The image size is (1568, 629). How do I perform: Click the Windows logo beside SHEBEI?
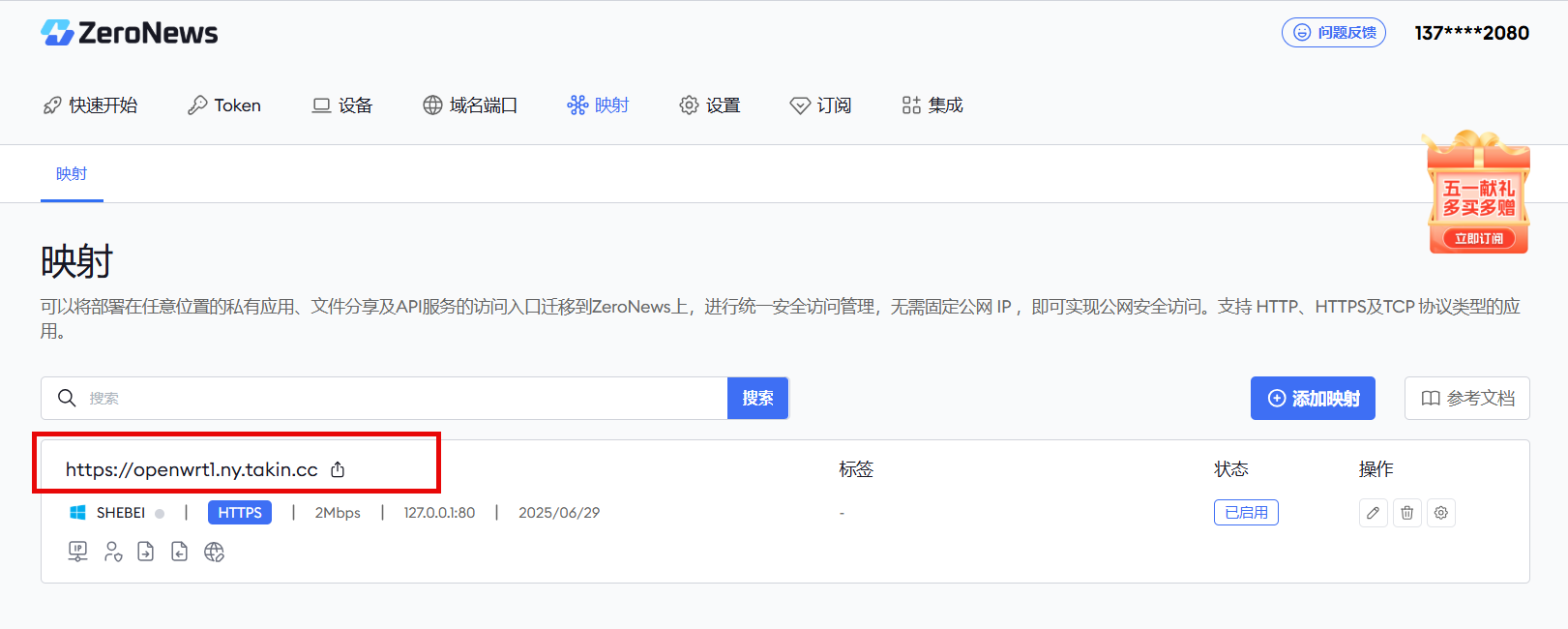click(x=78, y=513)
